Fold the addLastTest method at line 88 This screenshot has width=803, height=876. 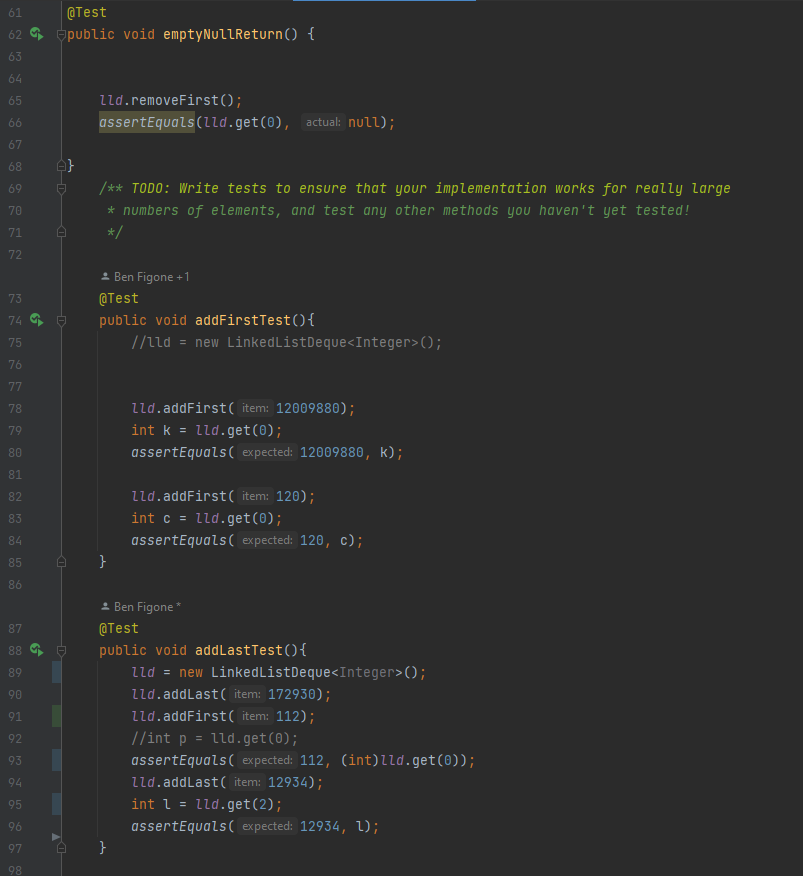61,650
